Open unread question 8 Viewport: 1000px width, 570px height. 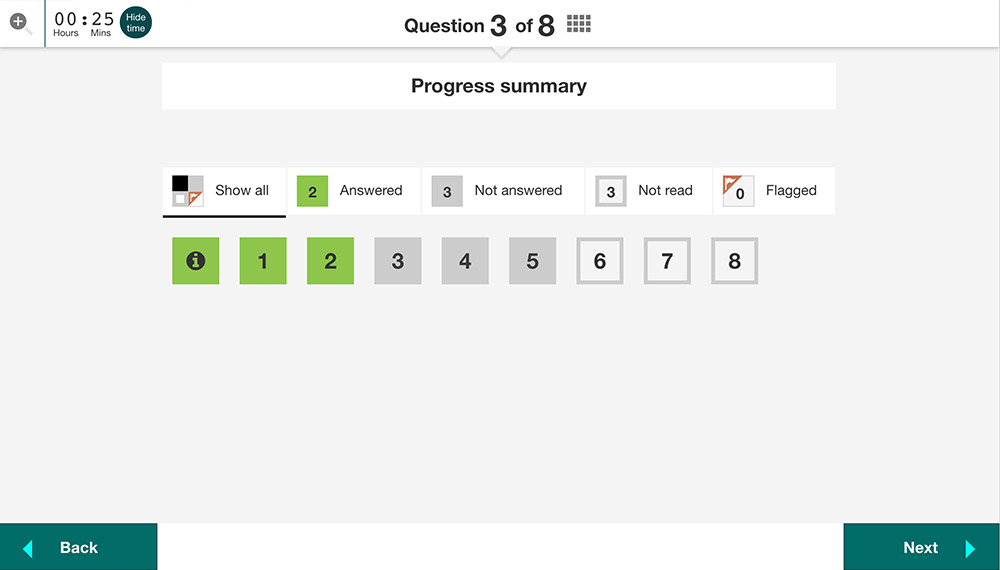[735, 261]
